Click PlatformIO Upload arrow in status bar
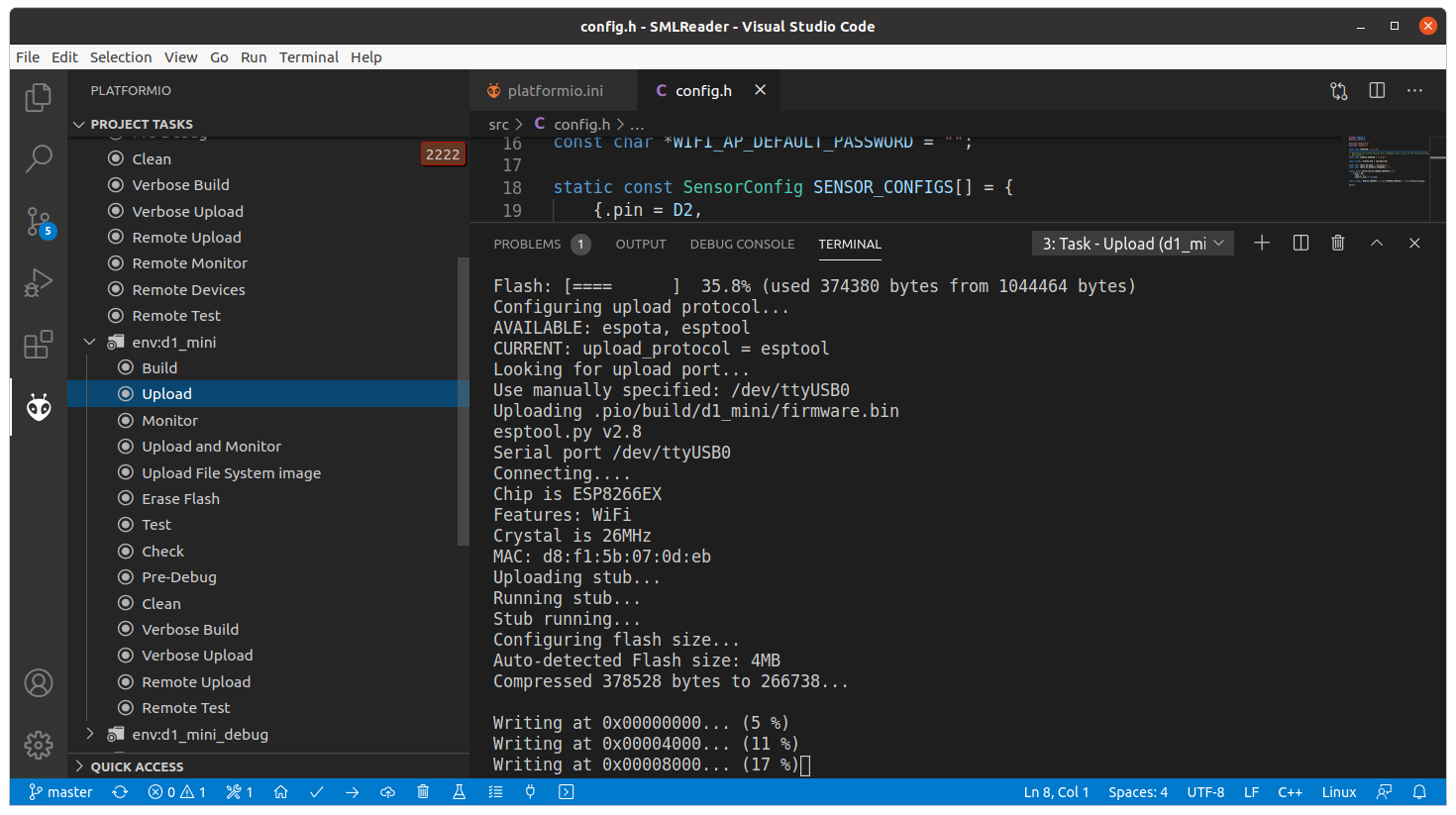 [x=353, y=792]
